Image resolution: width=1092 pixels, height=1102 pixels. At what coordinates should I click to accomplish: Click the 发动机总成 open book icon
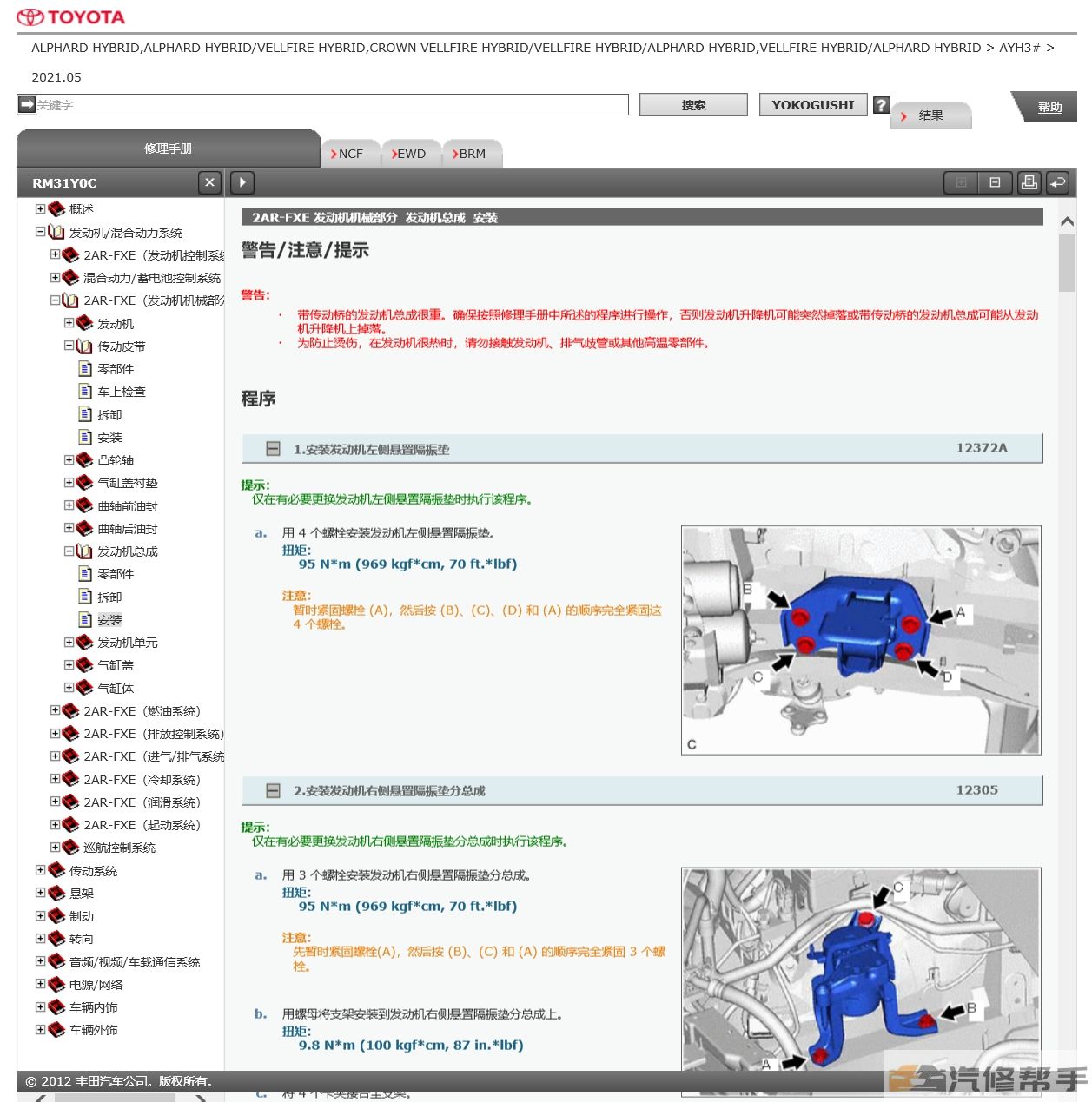pyautogui.click(x=84, y=551)
